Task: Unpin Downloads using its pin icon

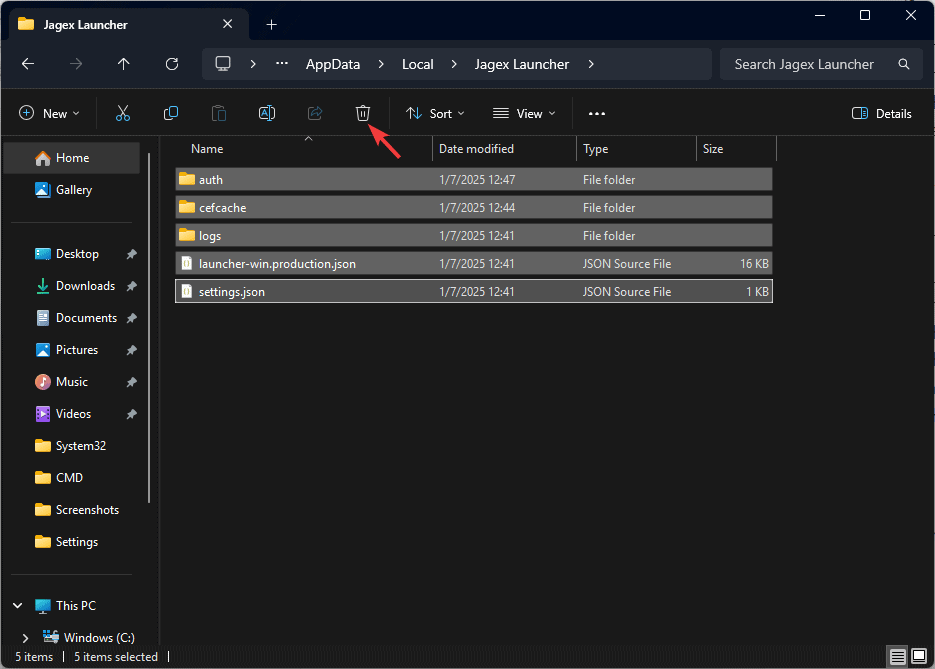Action: (132, 286)
